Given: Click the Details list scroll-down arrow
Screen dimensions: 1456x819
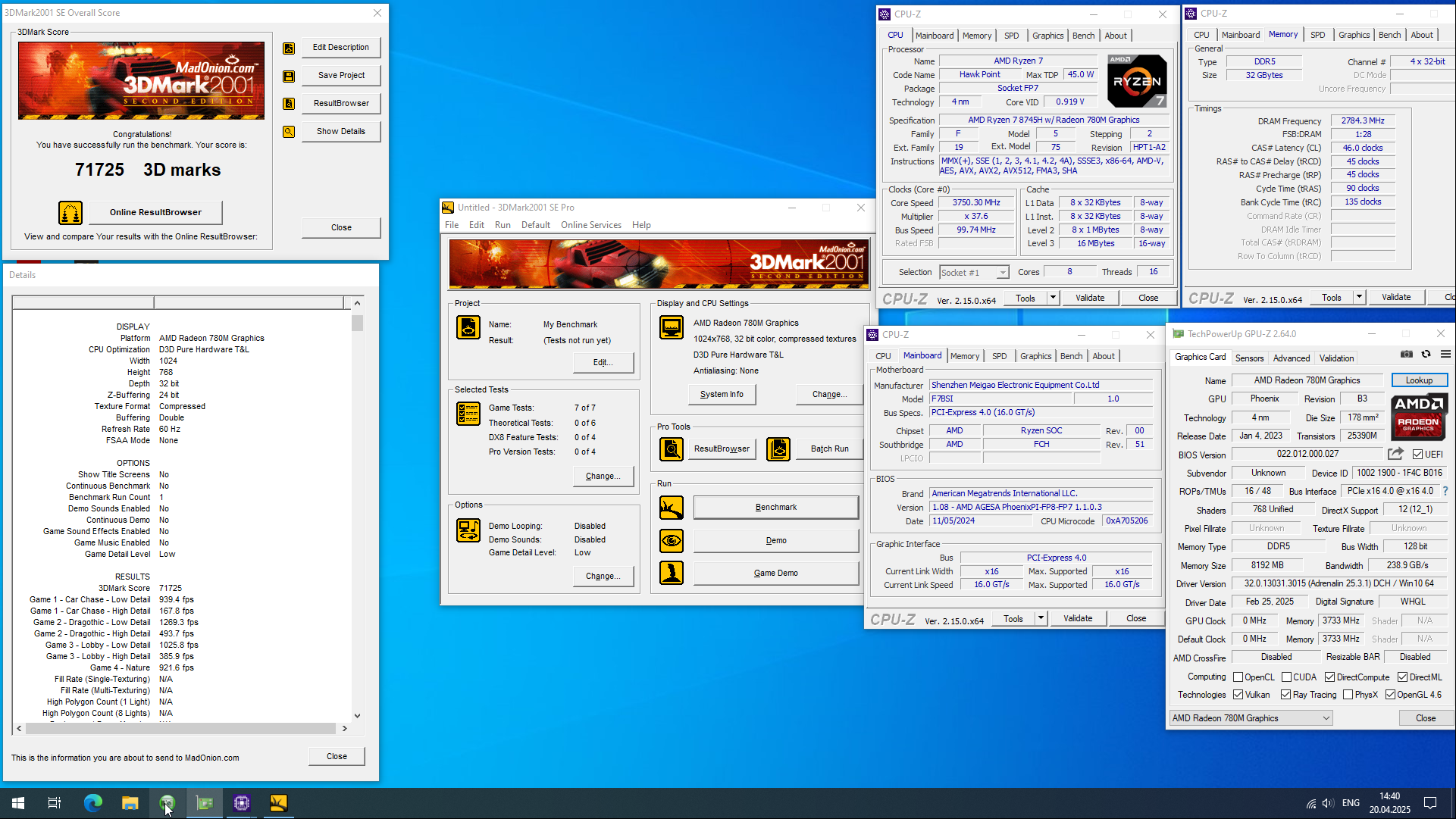Looking at the screenshot, I should point(357,715).
